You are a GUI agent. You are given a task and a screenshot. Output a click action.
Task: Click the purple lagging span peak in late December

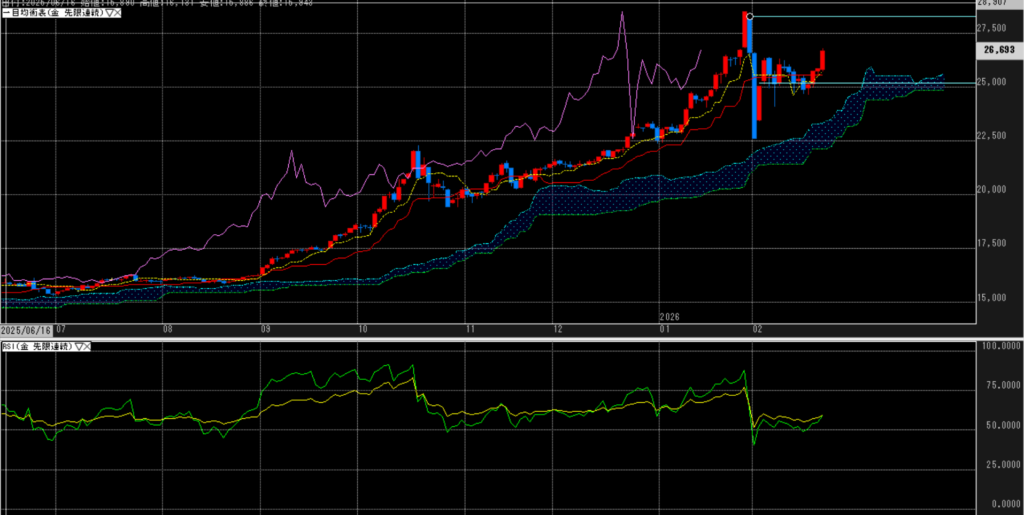click(x=622, y=14)
